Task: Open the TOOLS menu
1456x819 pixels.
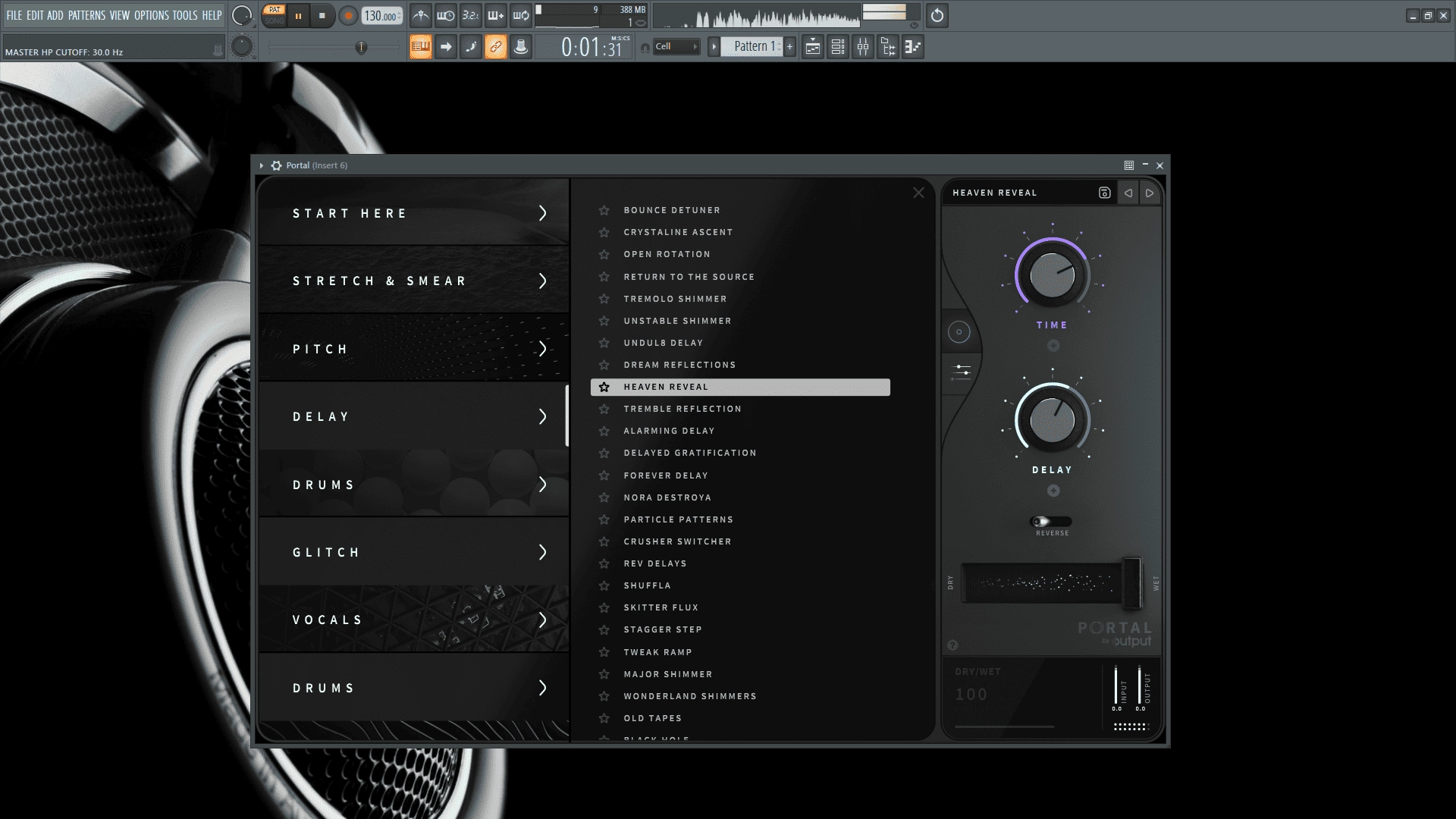Action: [185, 15]
